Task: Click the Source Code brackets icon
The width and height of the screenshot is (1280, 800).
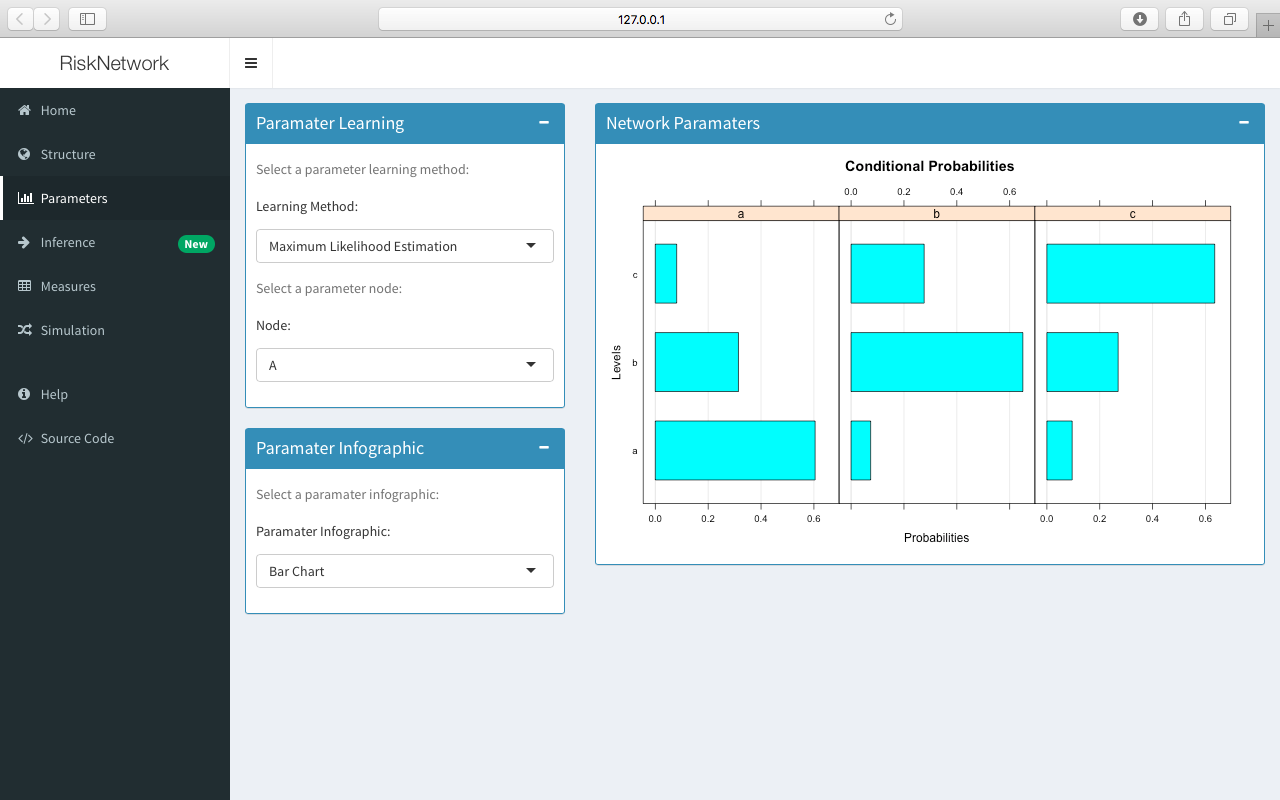Action: coord(25,438)
